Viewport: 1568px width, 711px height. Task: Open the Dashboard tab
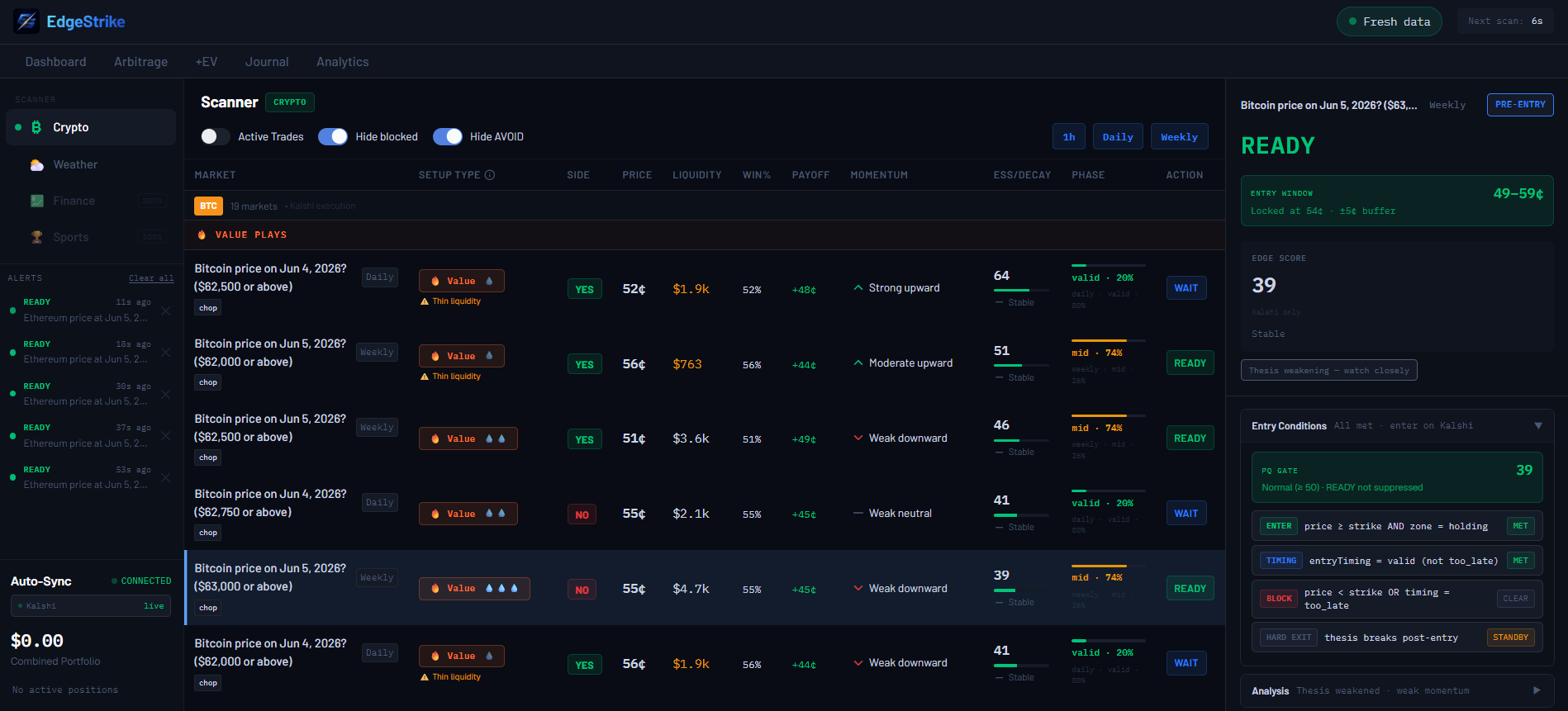(x=55, y=62)
